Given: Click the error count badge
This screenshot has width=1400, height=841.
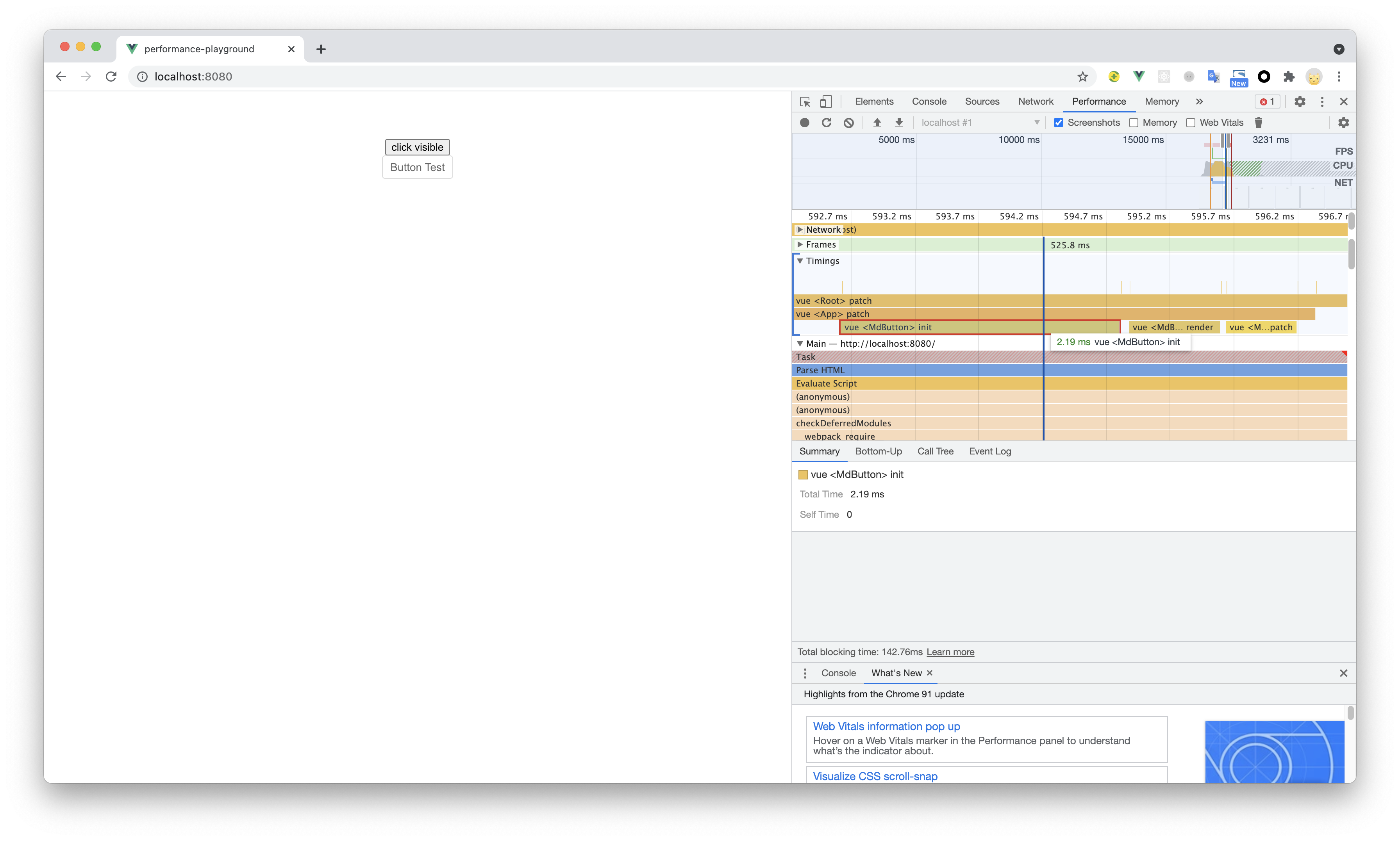Looking at the screenshot, I should click(x=1267, y=102).
